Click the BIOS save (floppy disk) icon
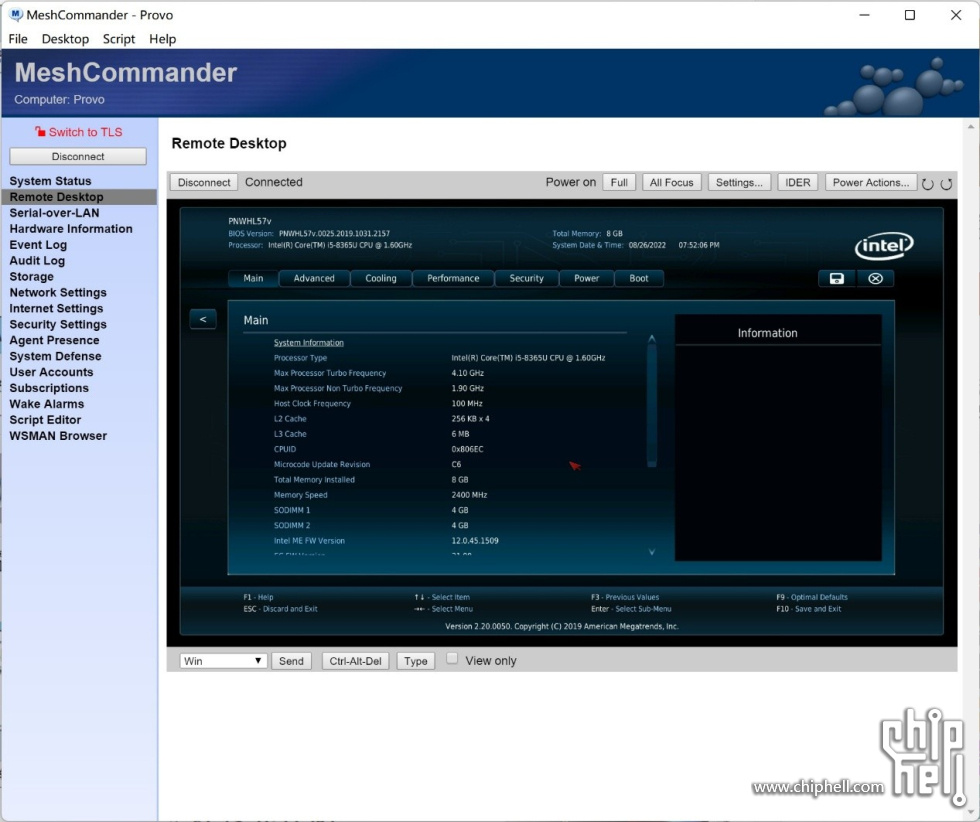This screenshot has width=980, height=822. [x=837, y=279]
